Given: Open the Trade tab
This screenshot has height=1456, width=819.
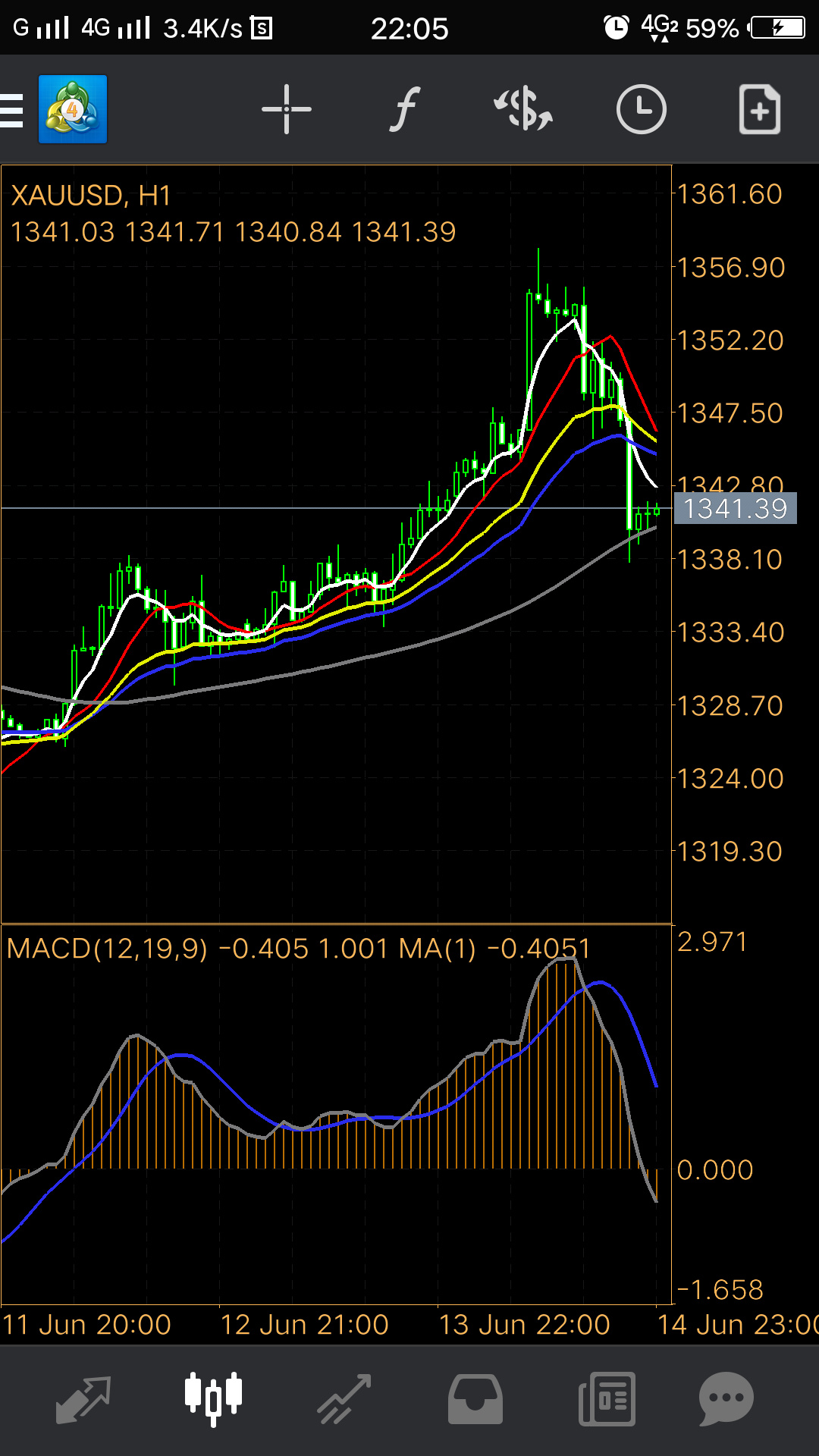Looking at the screenshot, I should (344, 1399).
